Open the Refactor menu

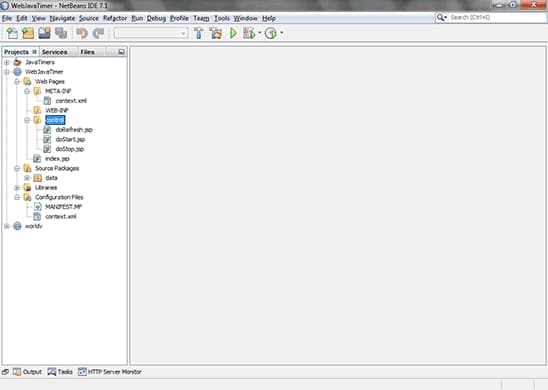115,18
